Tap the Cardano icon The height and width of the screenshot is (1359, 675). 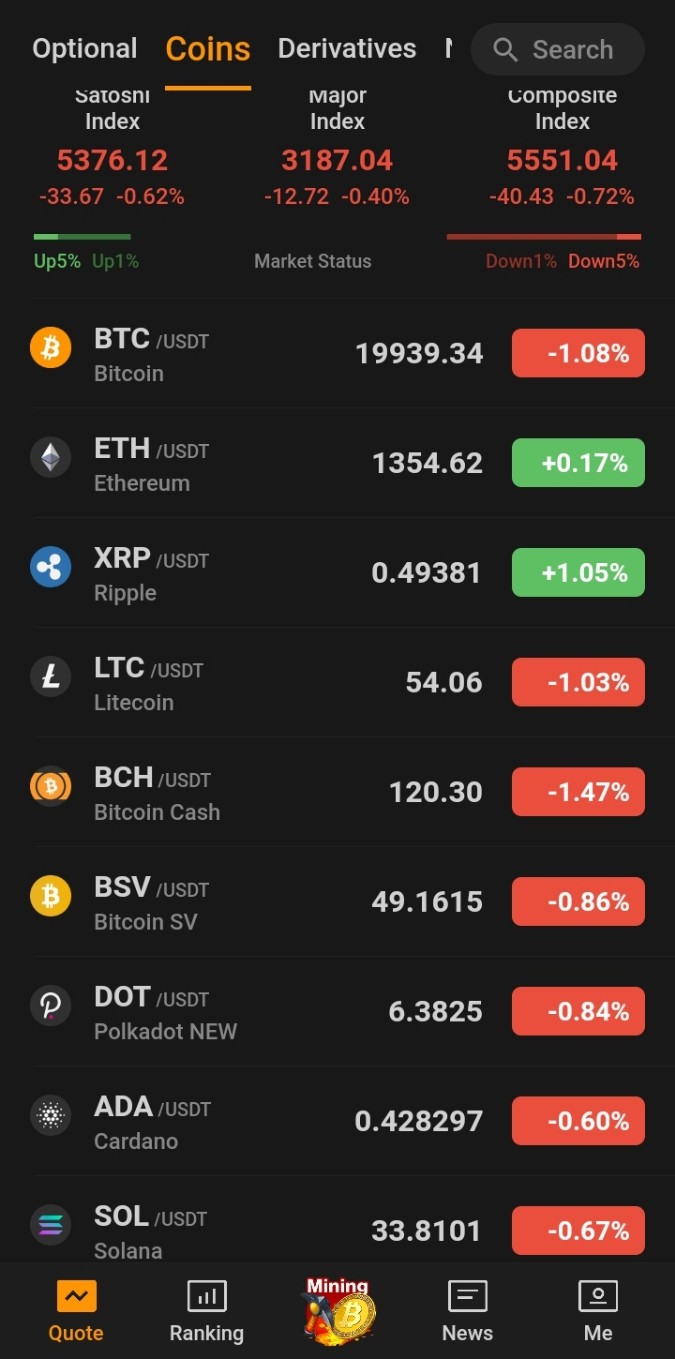click(x=50, y=1116)
